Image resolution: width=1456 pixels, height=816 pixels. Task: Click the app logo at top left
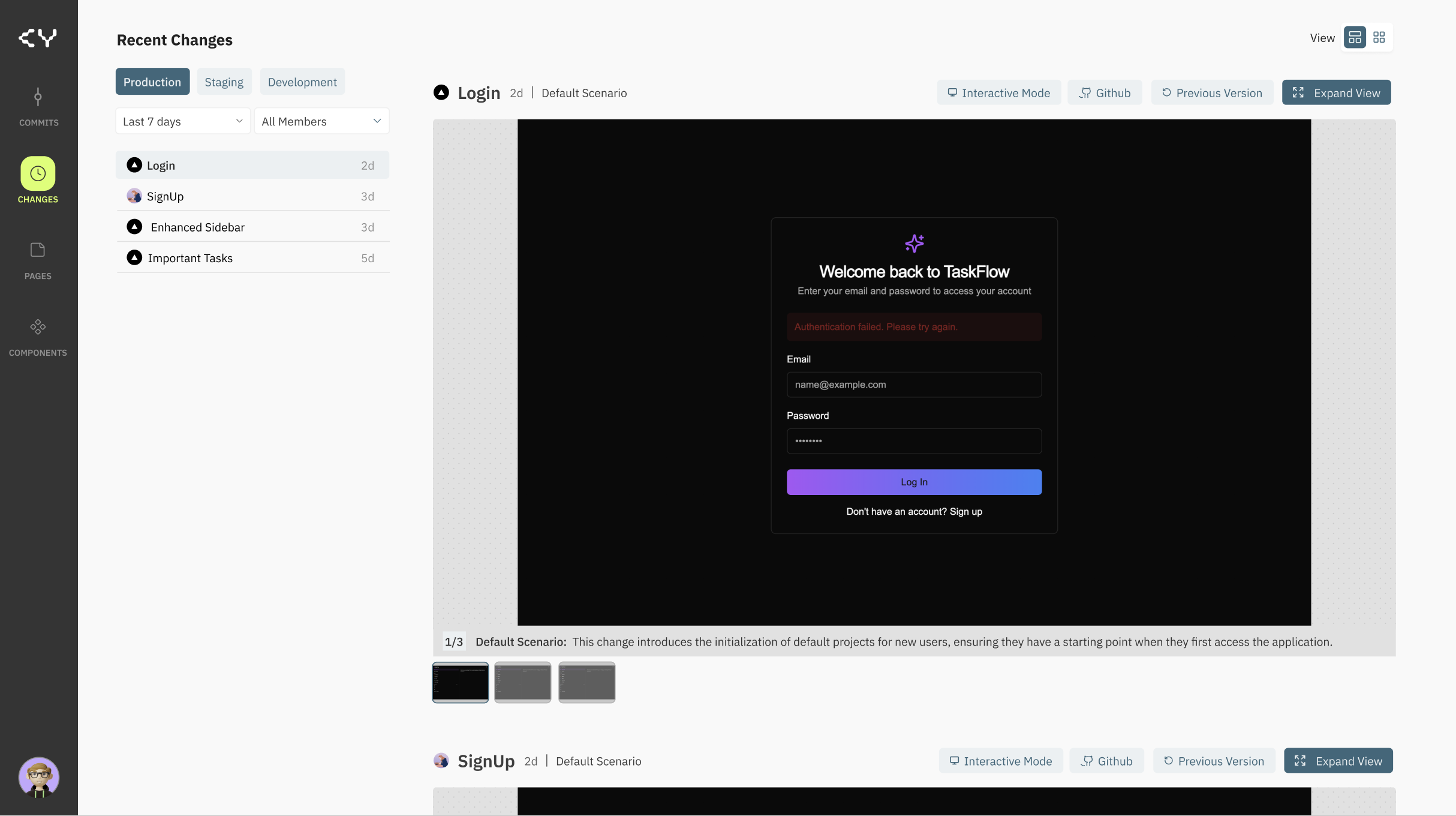click(38, 37)
